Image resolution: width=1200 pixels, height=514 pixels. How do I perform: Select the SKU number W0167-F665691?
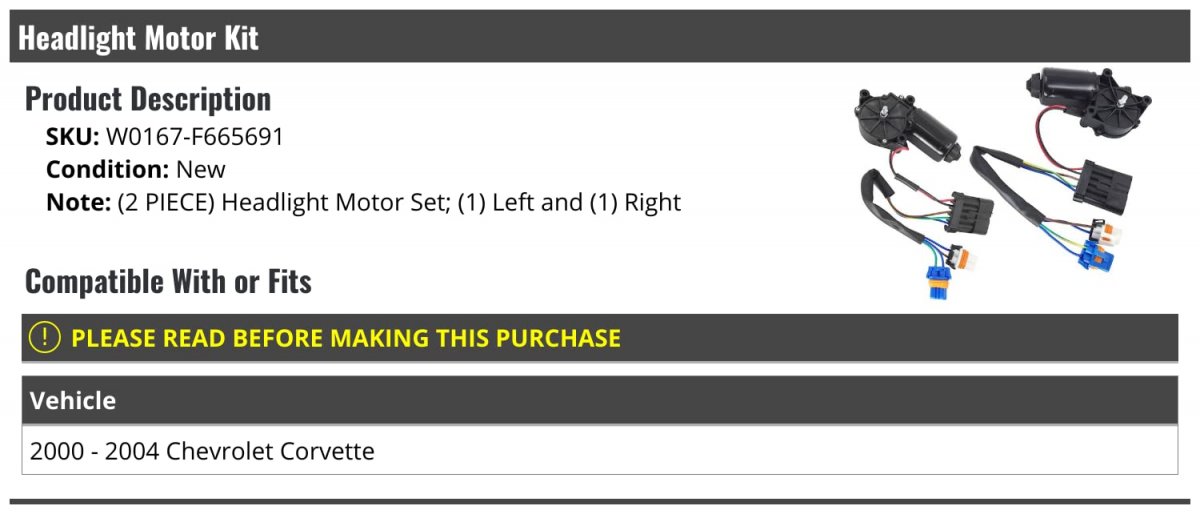195,137
